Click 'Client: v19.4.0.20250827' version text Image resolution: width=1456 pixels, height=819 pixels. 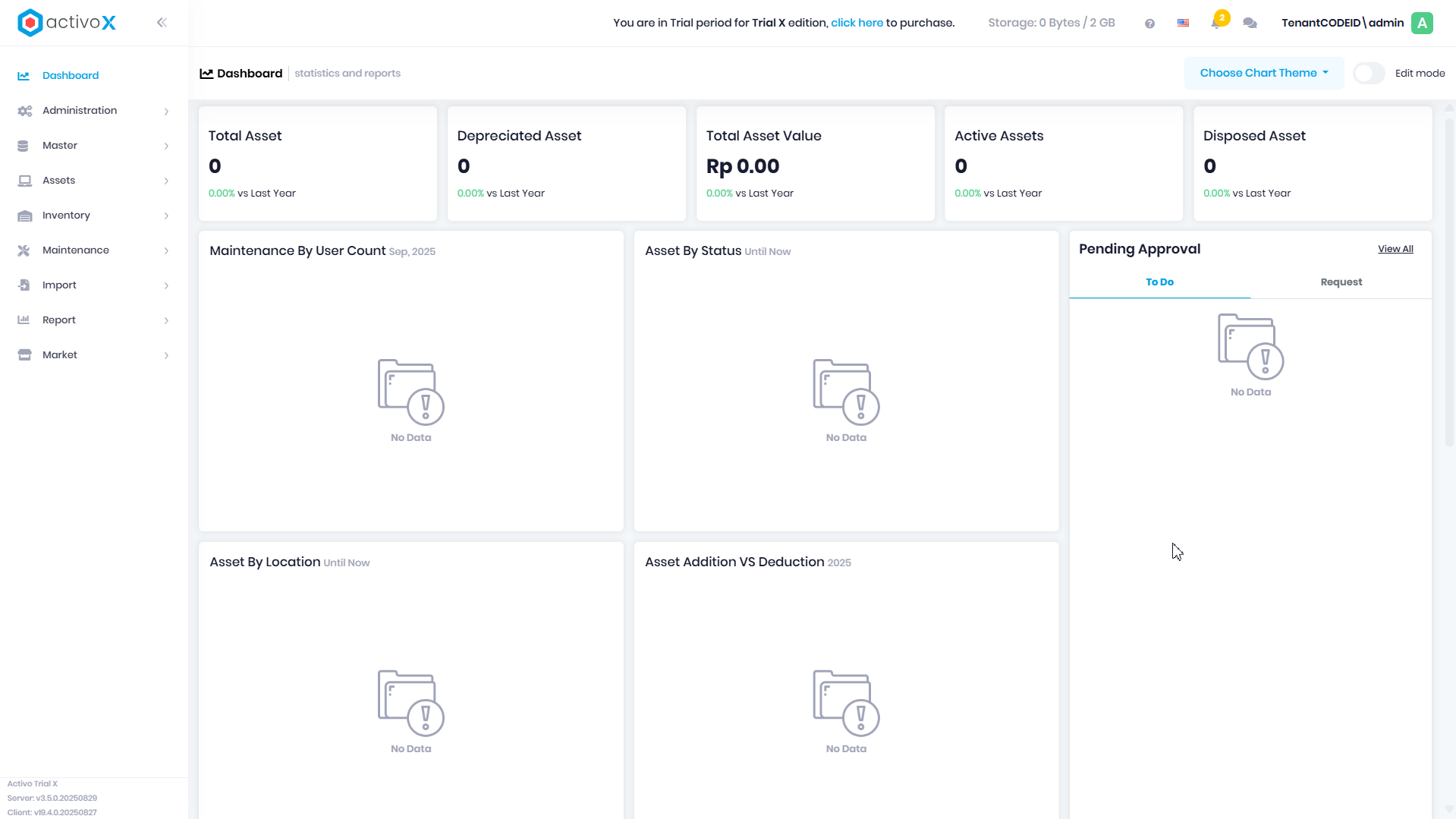[52, 813]
